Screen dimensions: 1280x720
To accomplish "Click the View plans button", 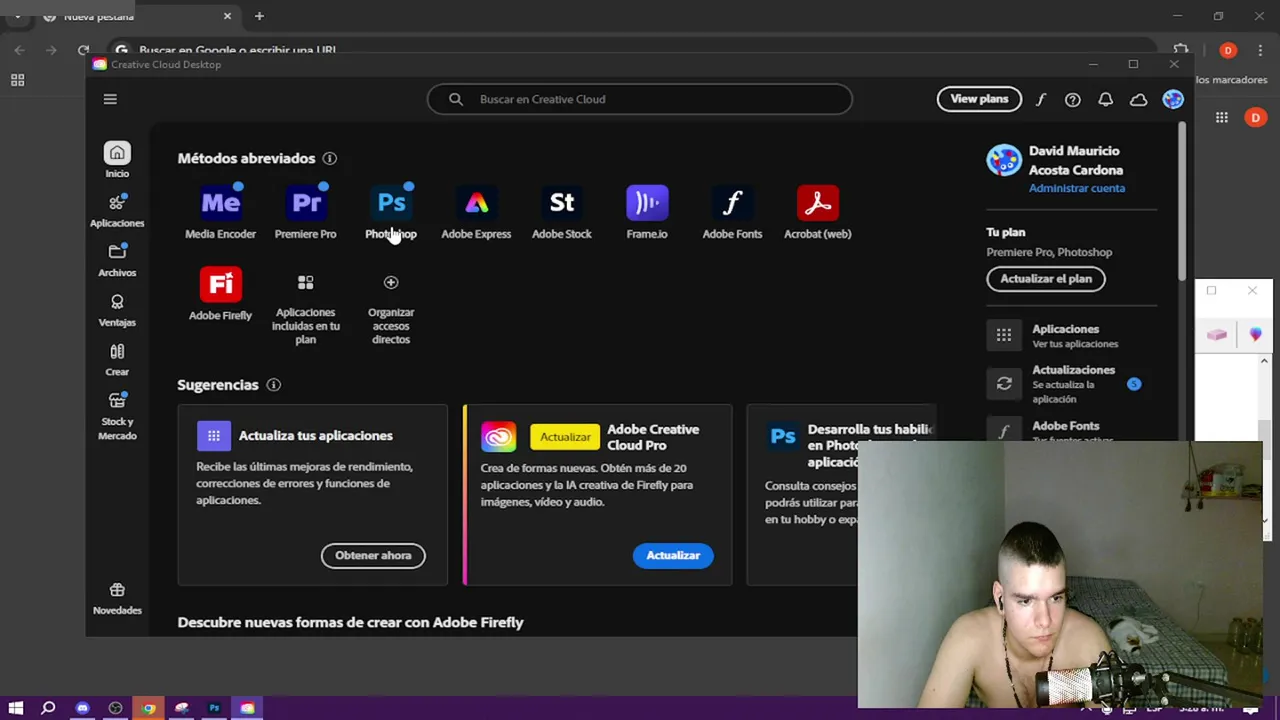I will click(979, 99).
